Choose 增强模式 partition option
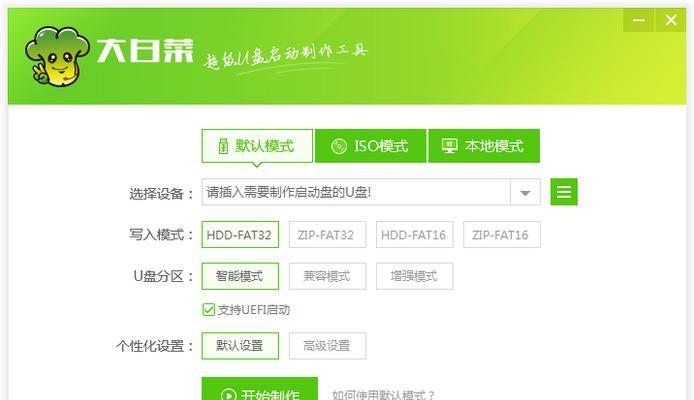Viewport: 694px width, 400px height. point(414,276)
